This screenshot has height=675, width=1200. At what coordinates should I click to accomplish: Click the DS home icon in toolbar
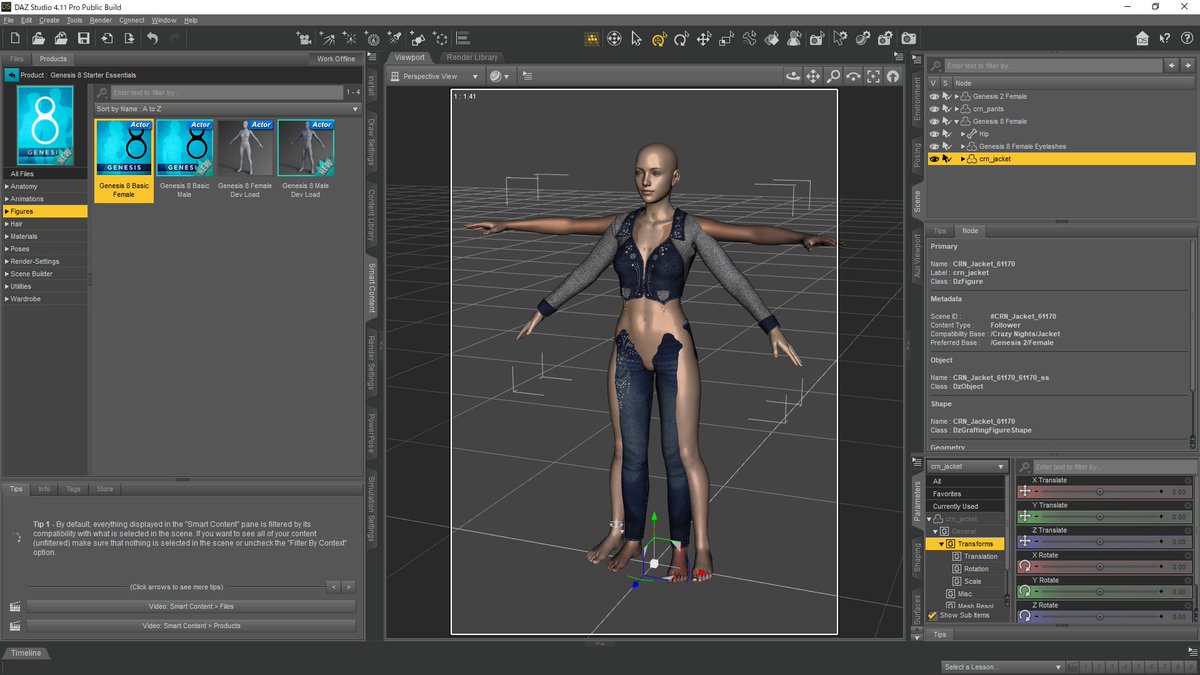(1143, 38)
